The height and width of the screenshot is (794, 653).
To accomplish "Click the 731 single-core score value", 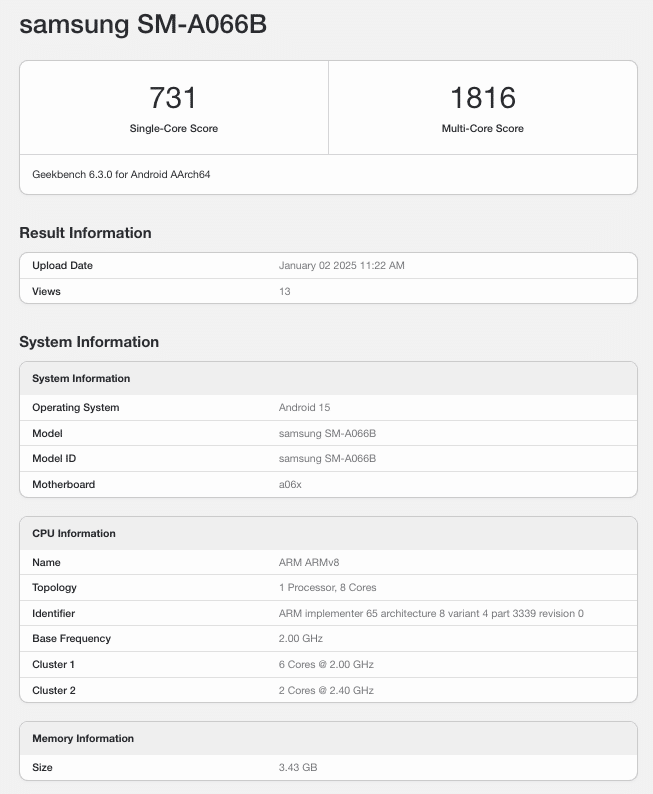I will 173,97.
